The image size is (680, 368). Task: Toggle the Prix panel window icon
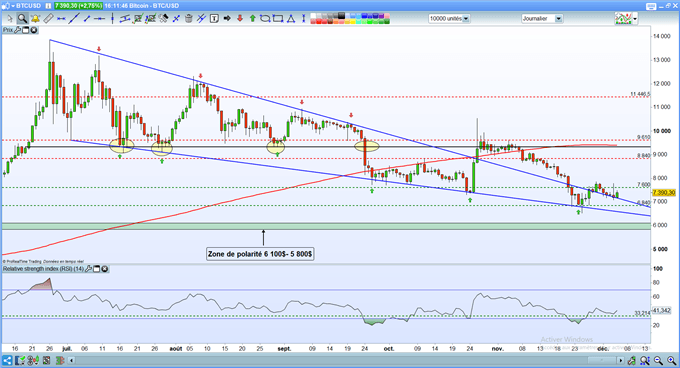25,30
